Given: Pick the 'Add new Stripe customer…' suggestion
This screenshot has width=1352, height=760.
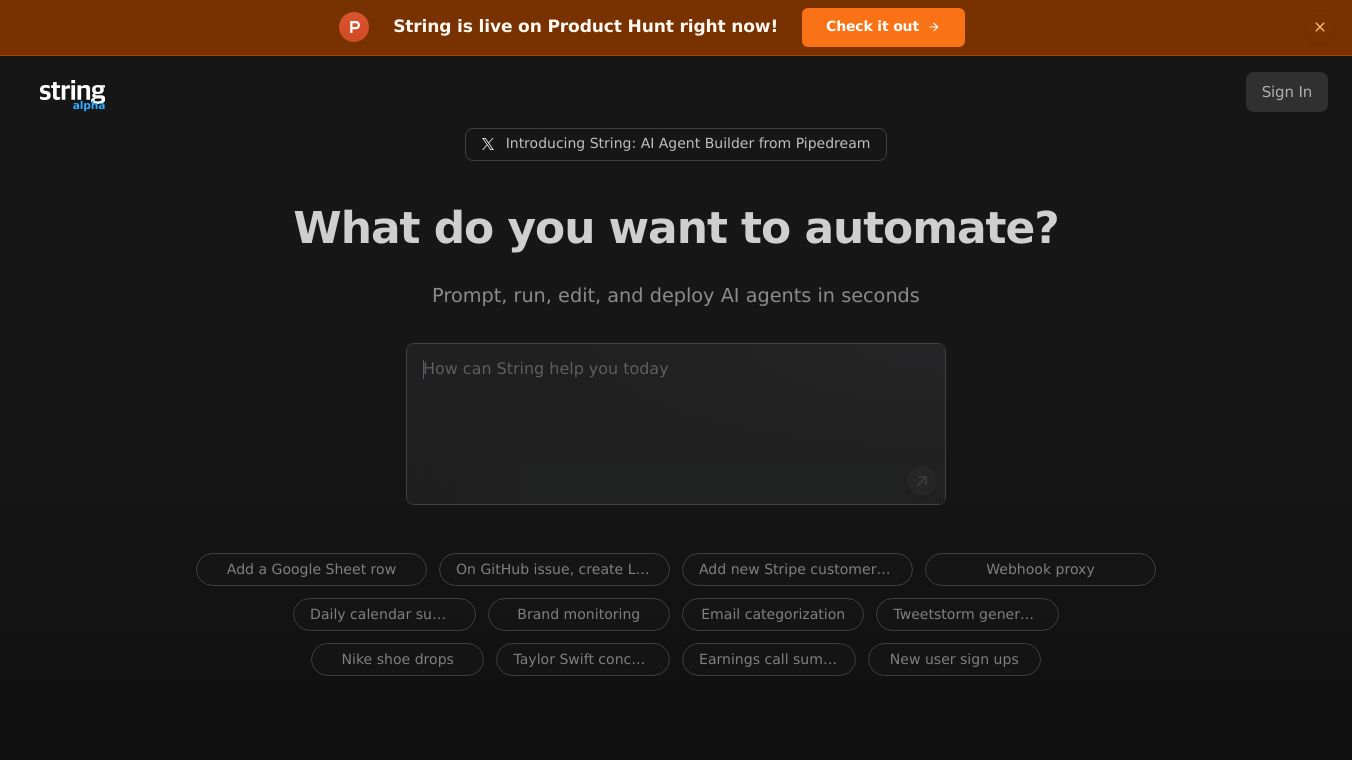Looking at the screenshot, I should point(797,569).
